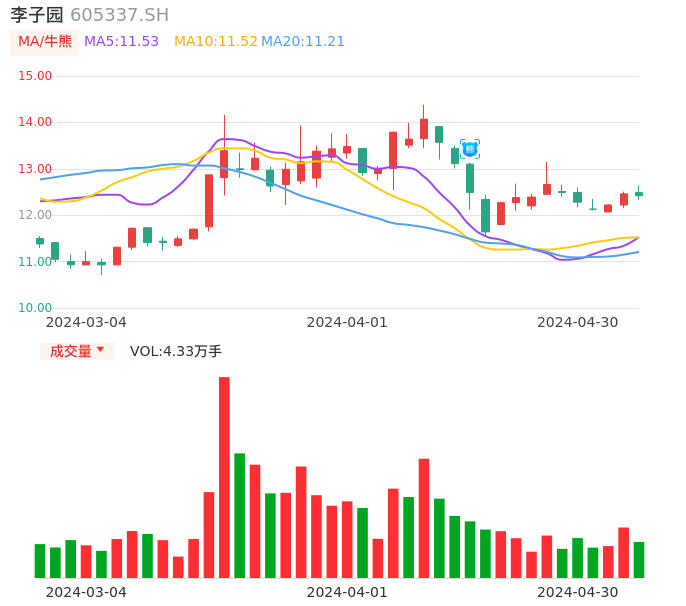686x606 pixels.
Task: Select the MA/牛熊 indicator button
Action: pyautogui.click(x=45, y=42)
